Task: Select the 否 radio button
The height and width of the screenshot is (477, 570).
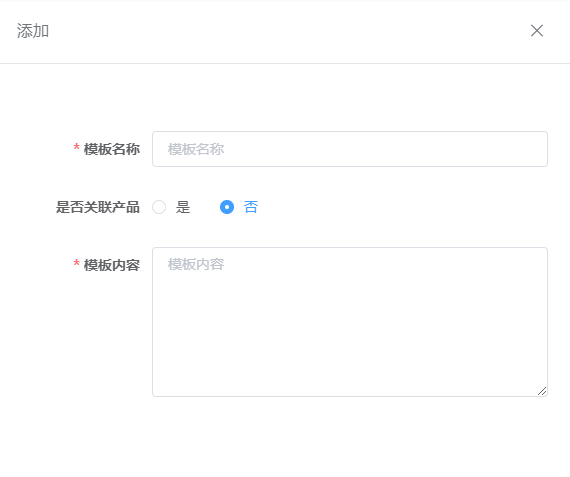Action: click(227, 207)
